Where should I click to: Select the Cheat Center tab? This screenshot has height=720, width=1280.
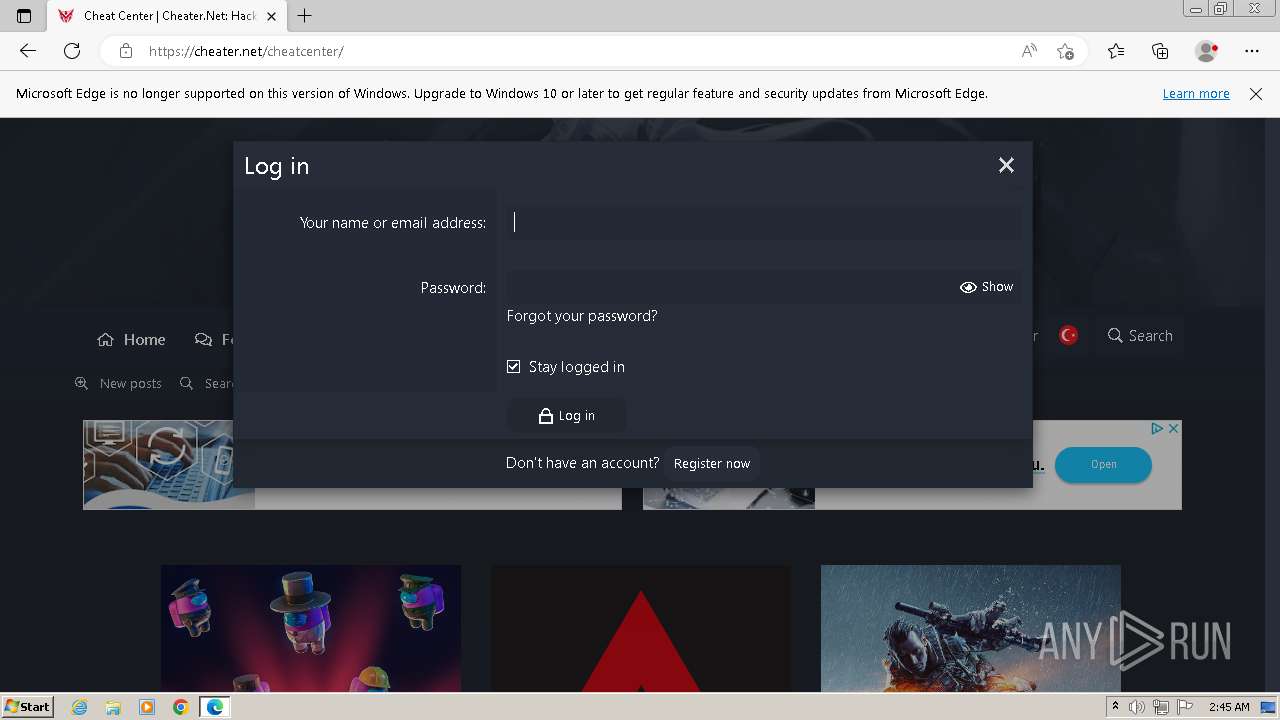click(165, 16)
